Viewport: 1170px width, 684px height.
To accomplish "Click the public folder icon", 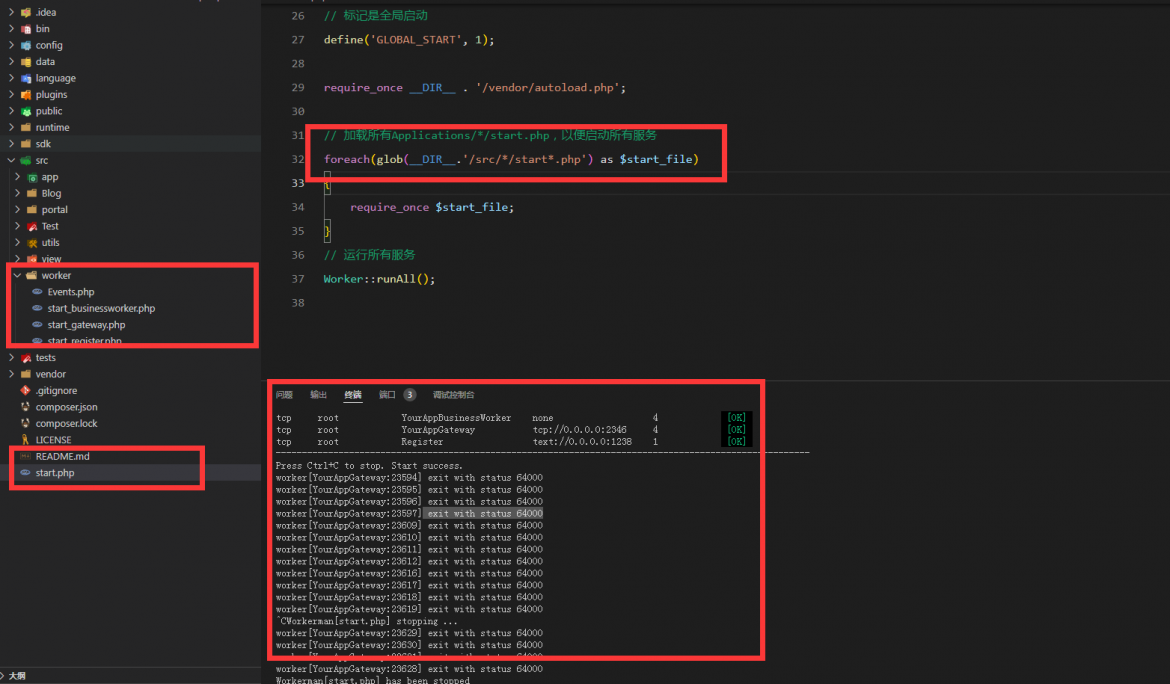I will (x=26, y=111).
